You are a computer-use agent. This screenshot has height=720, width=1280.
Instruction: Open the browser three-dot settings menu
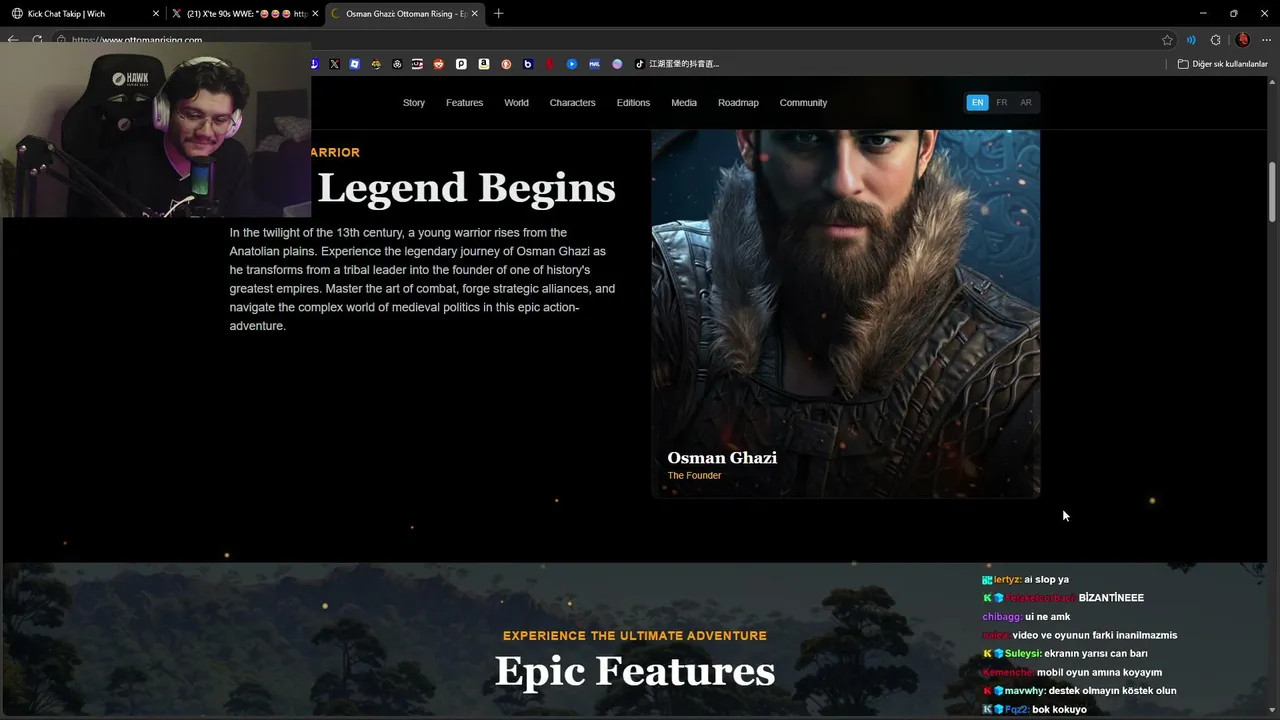(x=1267, y=40)
